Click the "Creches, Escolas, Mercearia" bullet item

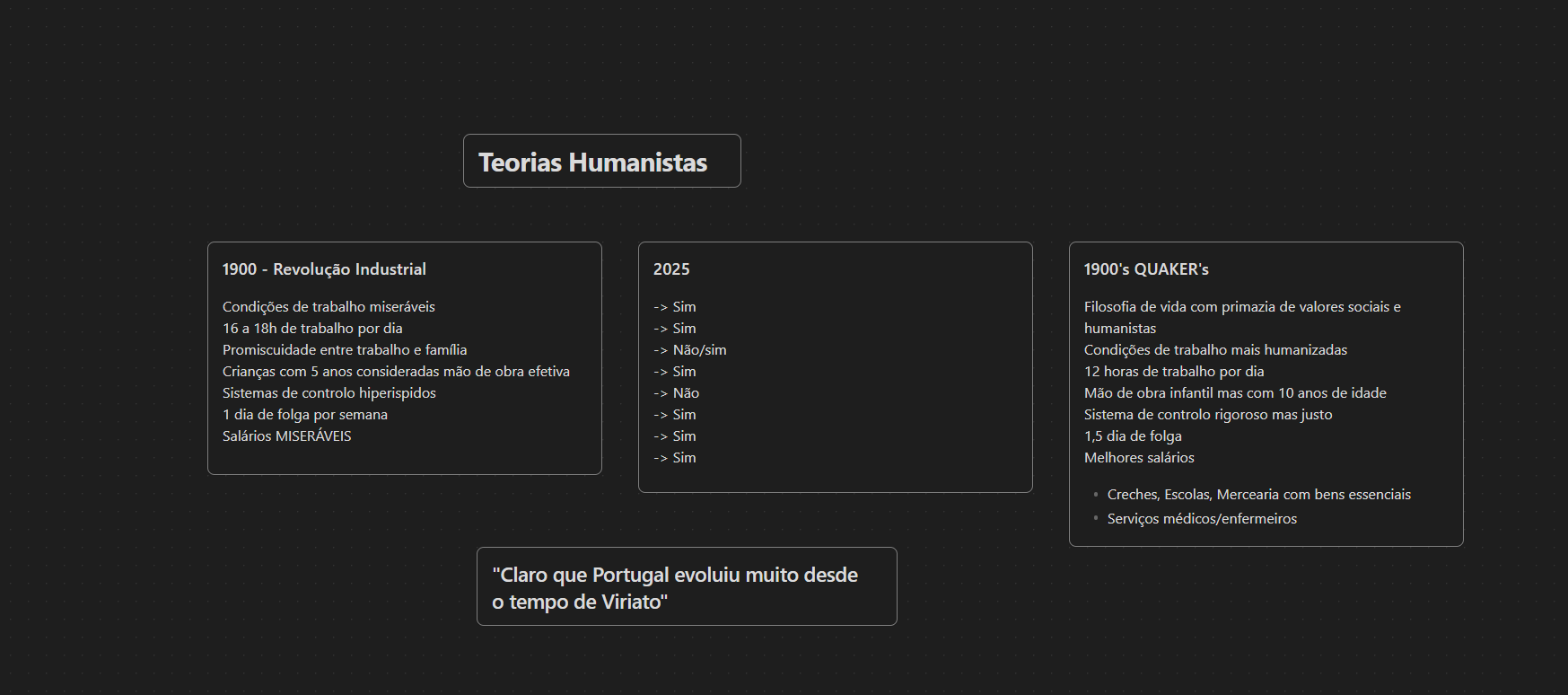point(1258,495)
